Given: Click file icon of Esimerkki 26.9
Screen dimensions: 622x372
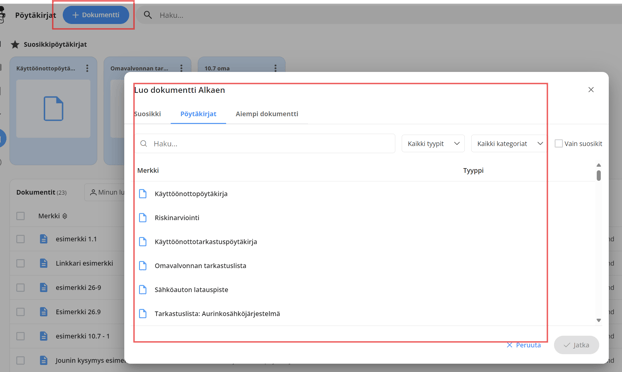Looking at the screenshot, I should (44, 312).
